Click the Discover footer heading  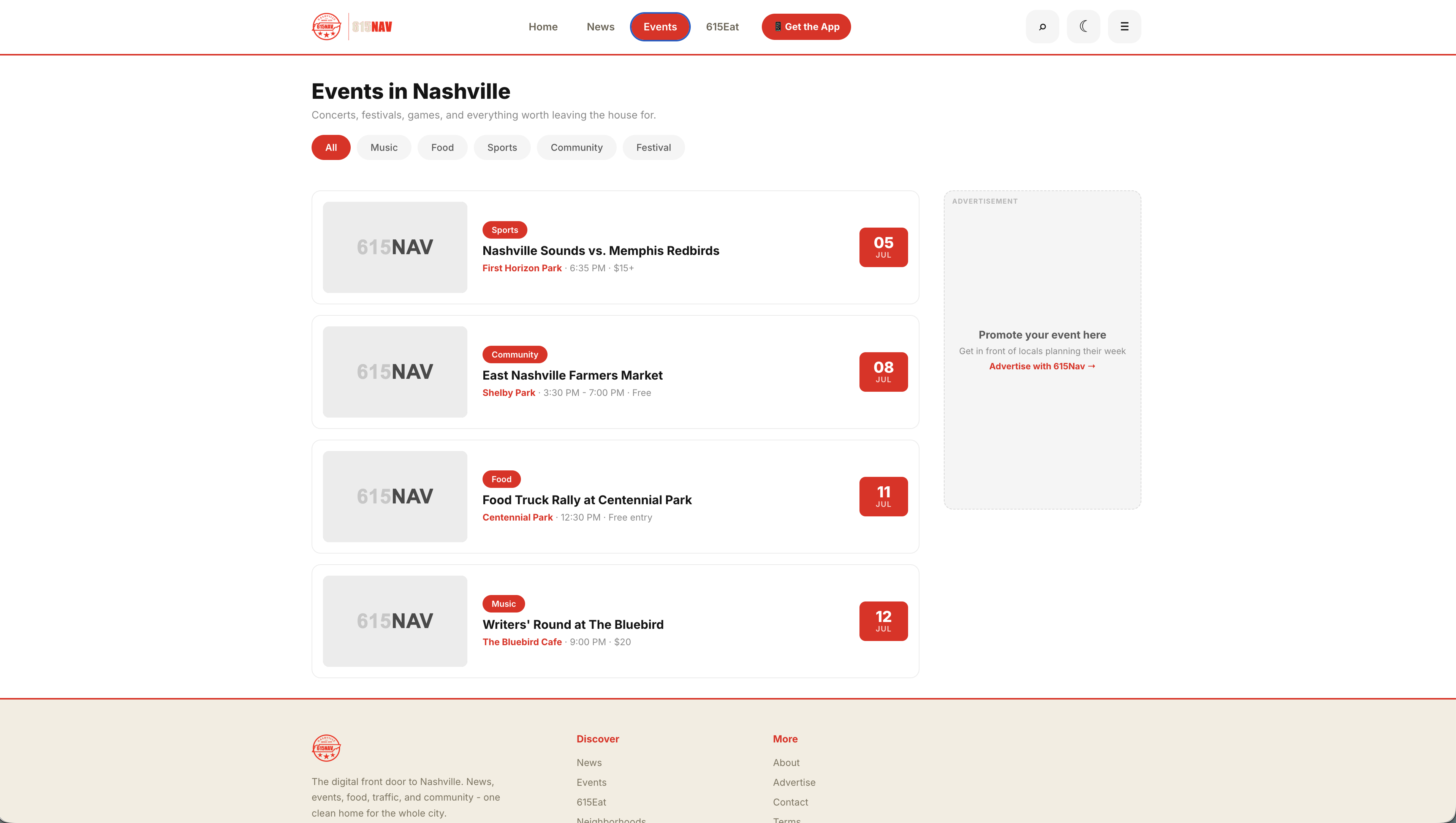pyautogui.click(x=597, y=739)
